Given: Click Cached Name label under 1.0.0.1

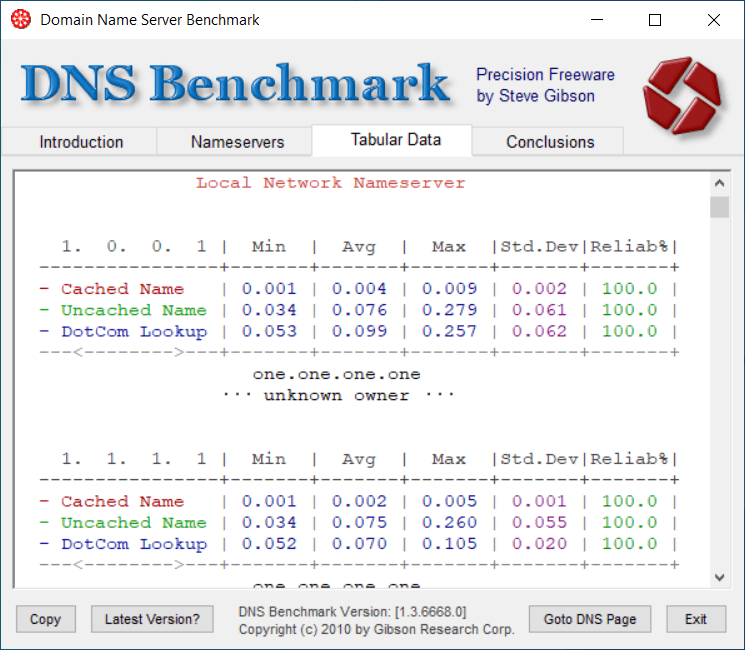Looking at the screenshot, I should [122, 289].
